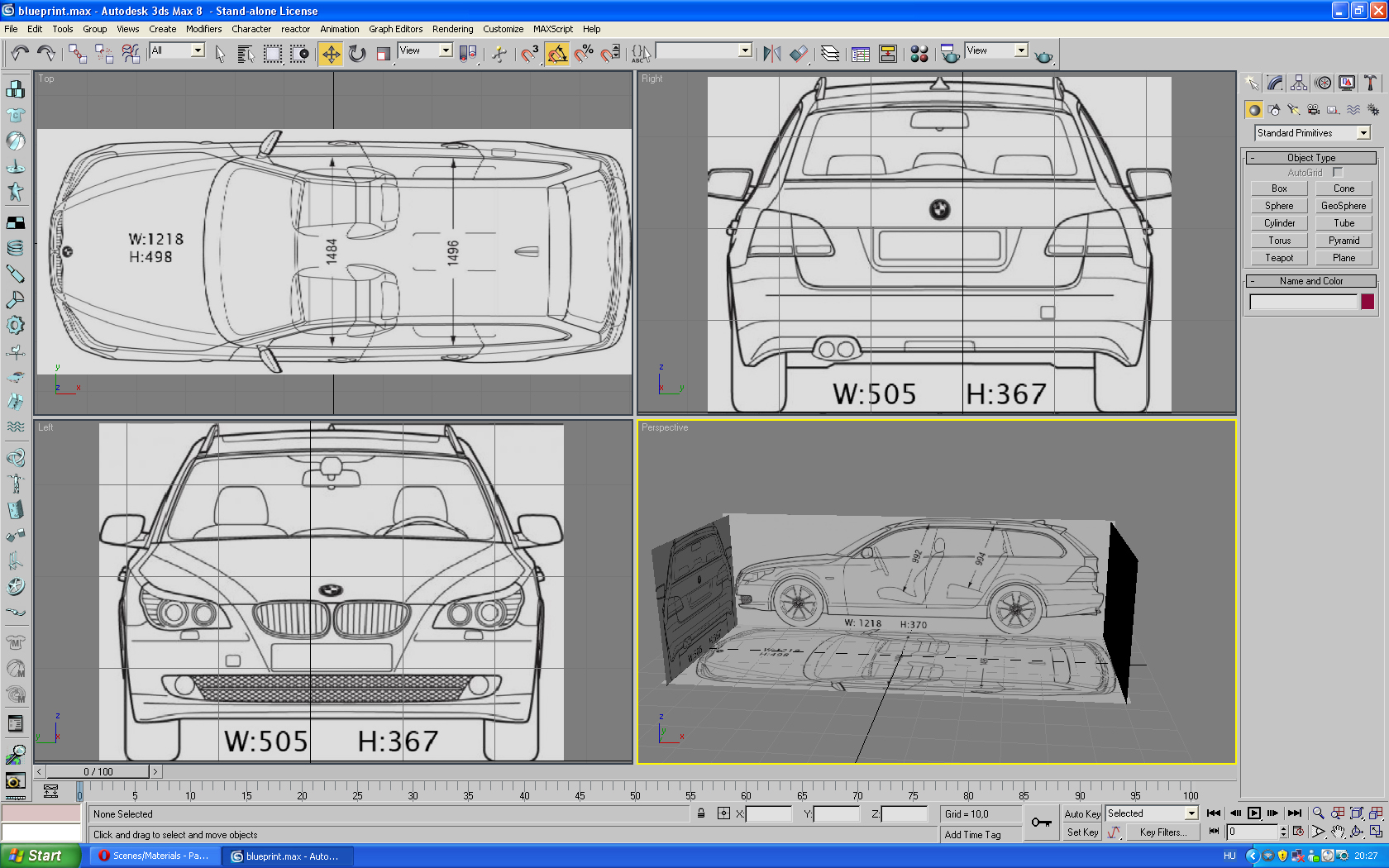Switch to the Utilities hammer panel tab
1389x868 pixels.
click(1371, 83)
